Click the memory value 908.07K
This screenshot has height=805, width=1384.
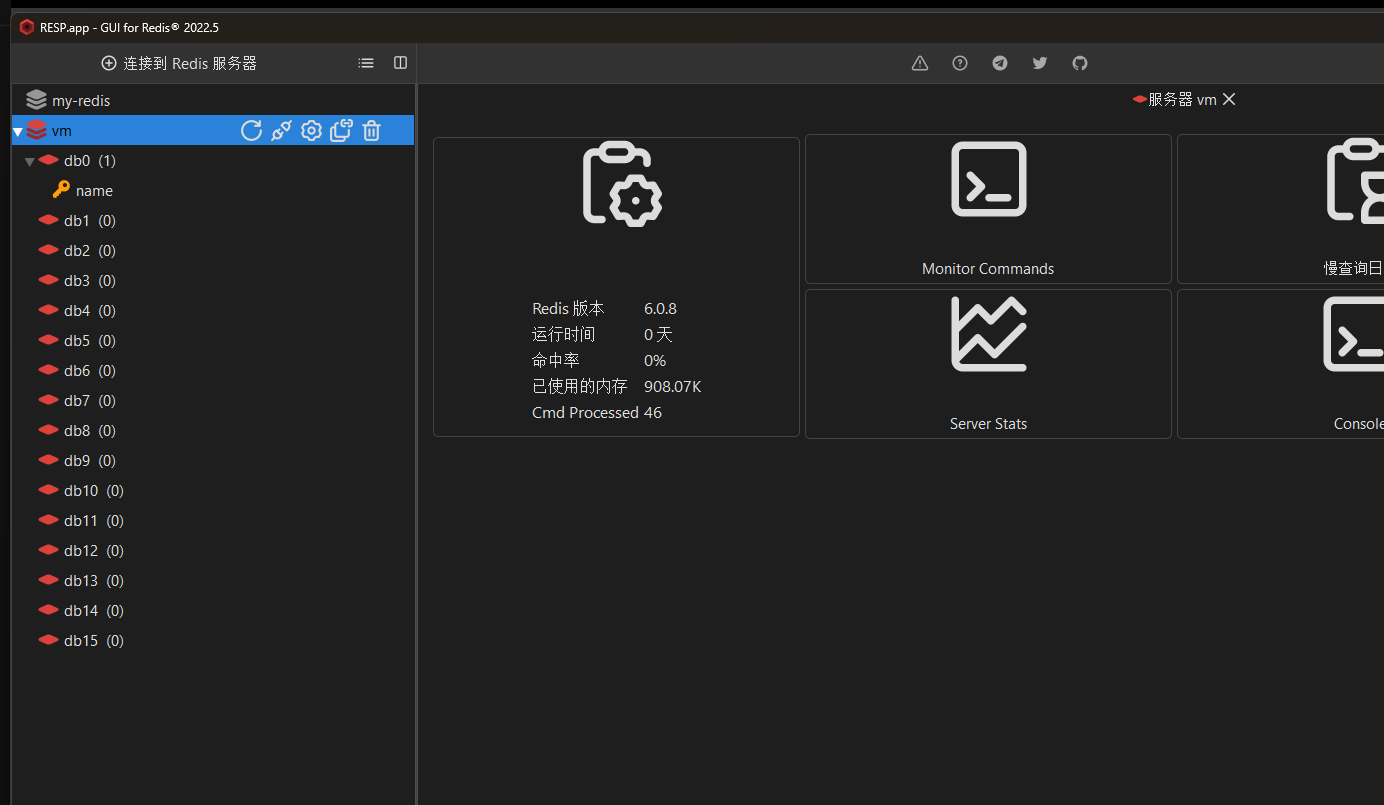click(x=673, y=386)
